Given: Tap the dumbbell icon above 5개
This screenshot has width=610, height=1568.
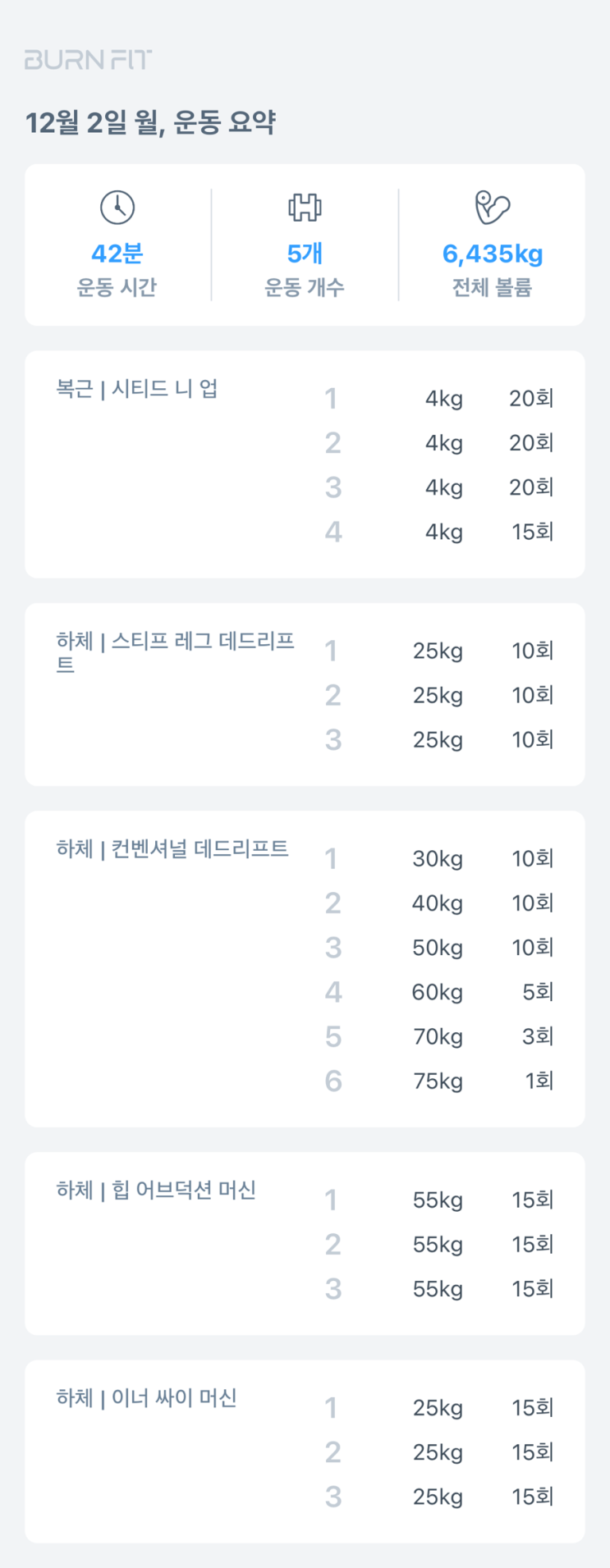Looking at the screenshot, I should click(305, 208).
